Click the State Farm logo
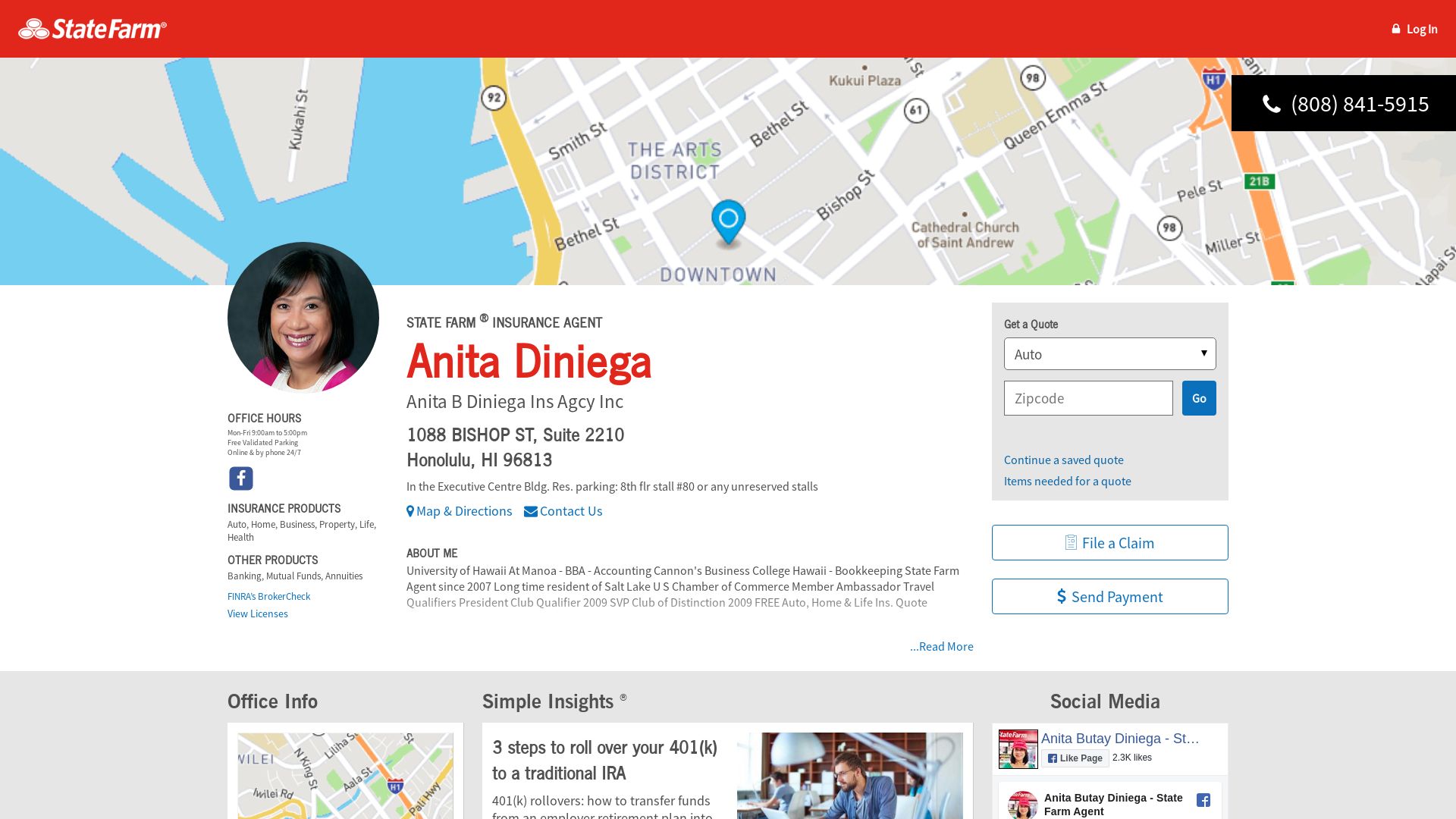Image resolution: width=1456 pixels, height=819 pixels. (x=93, y=29)
